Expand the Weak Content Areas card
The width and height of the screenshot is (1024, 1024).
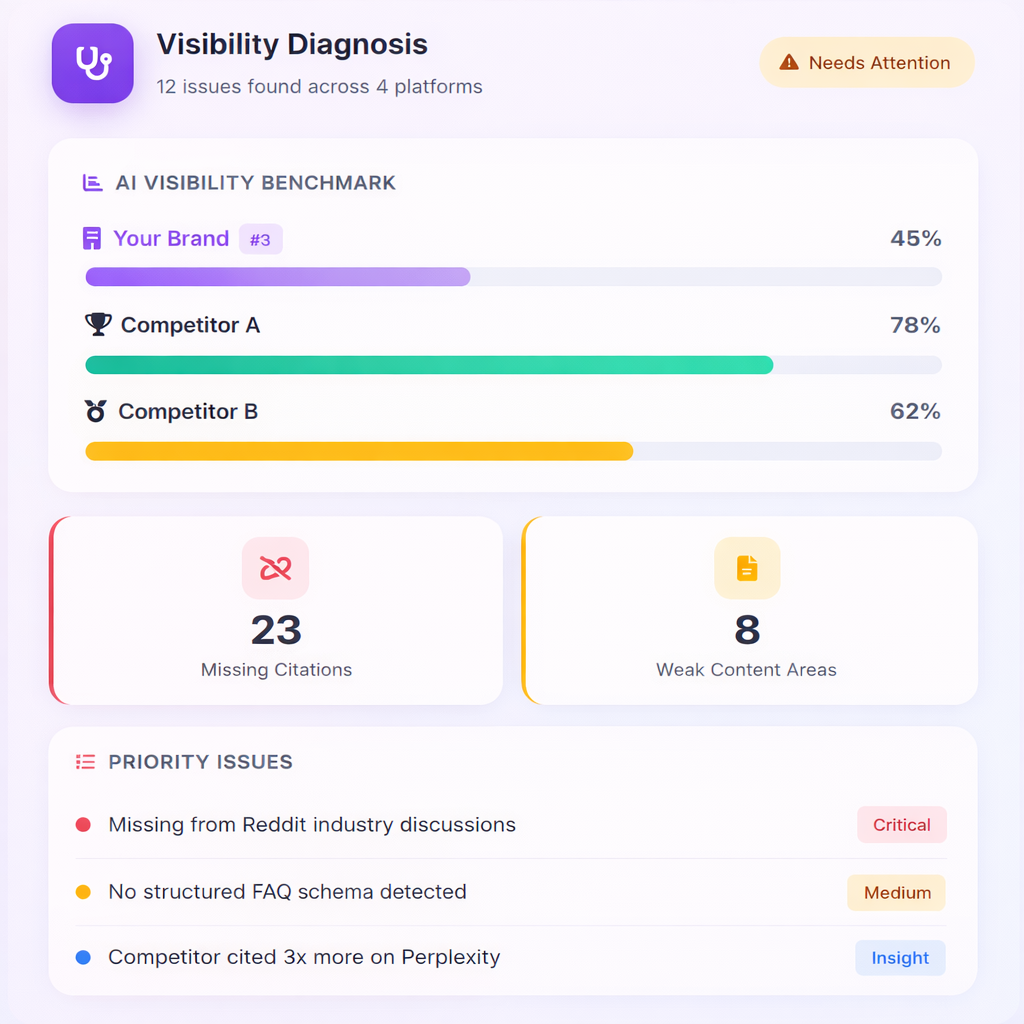[x=746, y=610]
